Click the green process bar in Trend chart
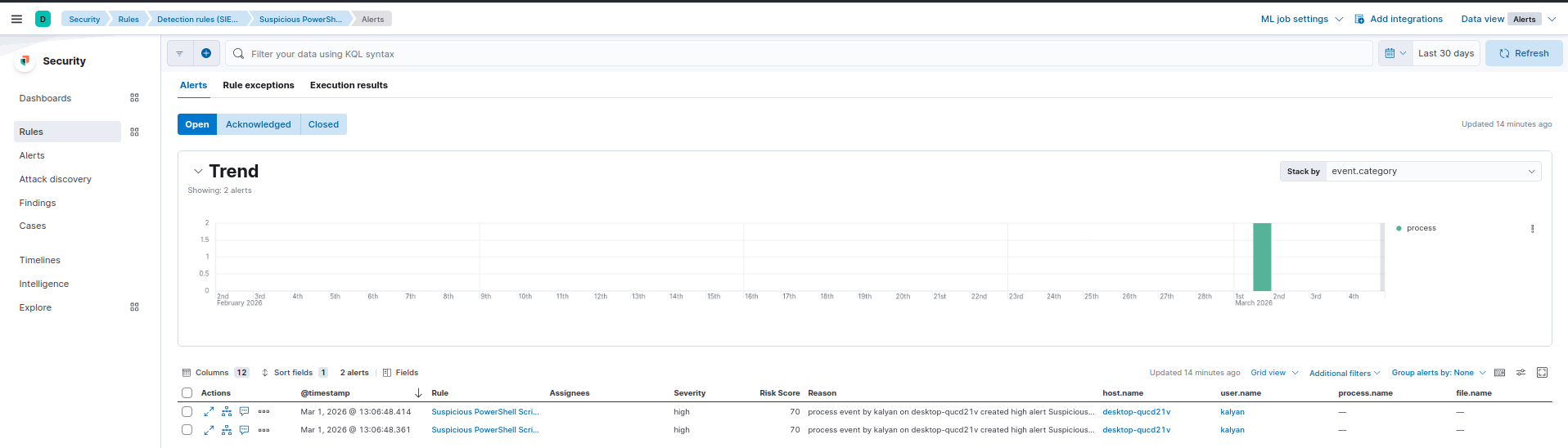Screen dimensions: 1568x448 click(1262, 257)
